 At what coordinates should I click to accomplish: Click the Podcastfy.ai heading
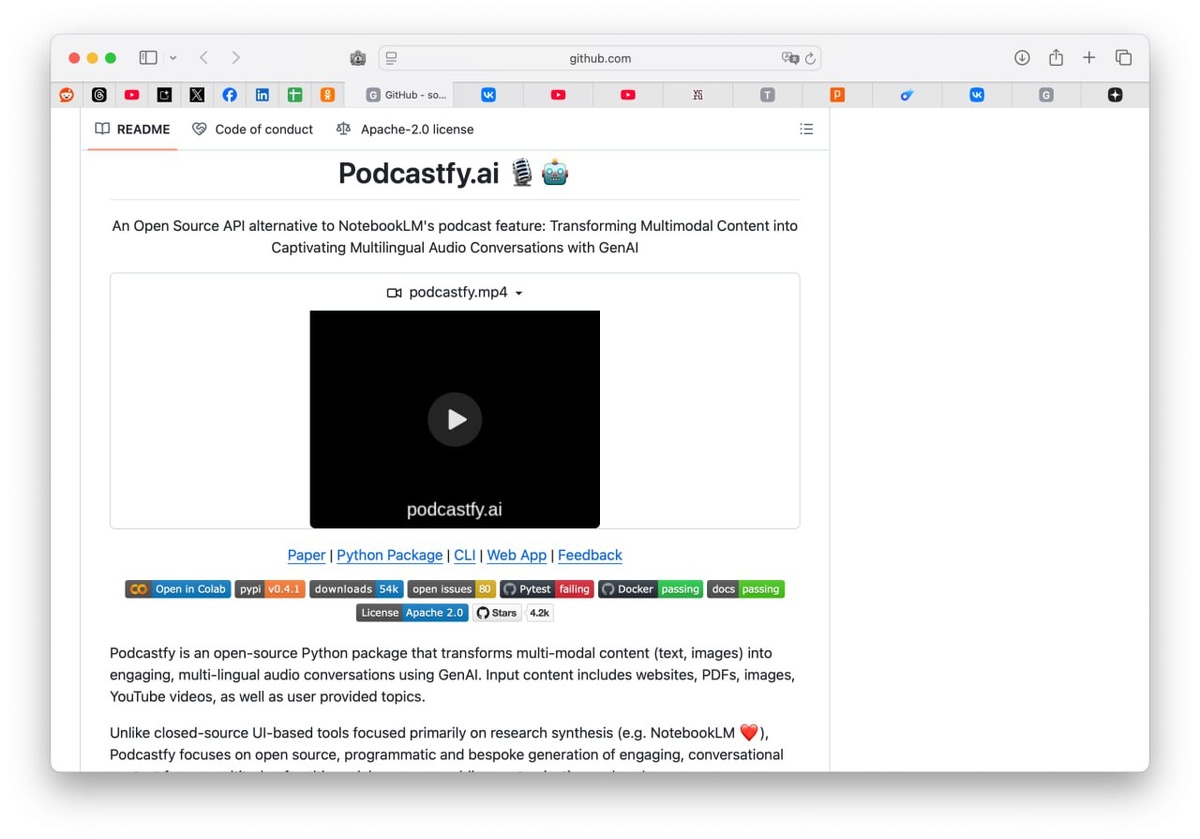coord(454,173)
